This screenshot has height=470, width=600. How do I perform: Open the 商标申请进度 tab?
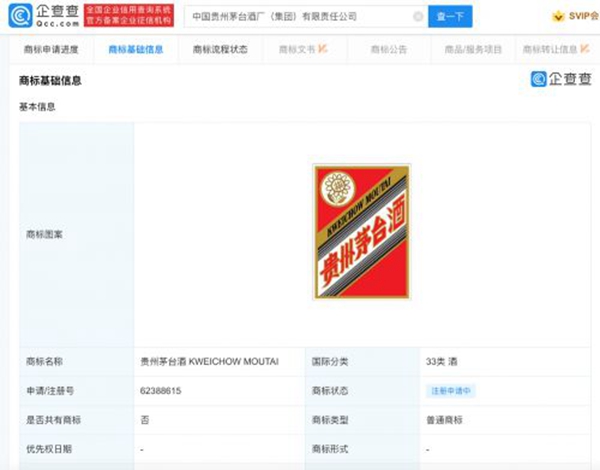click(51, 49)
